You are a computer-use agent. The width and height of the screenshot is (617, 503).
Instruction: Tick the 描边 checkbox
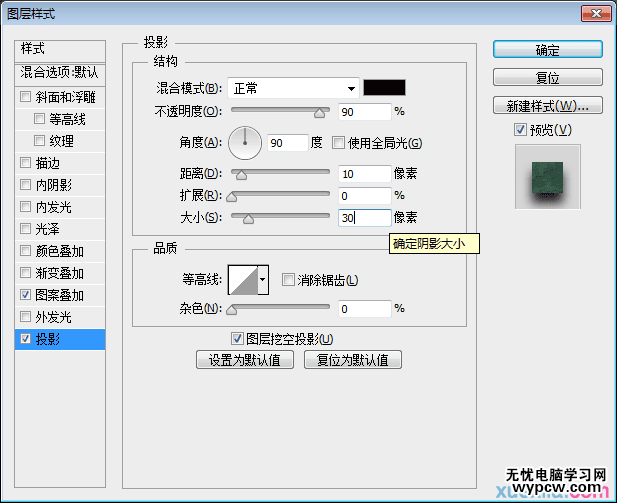(25, 163)
